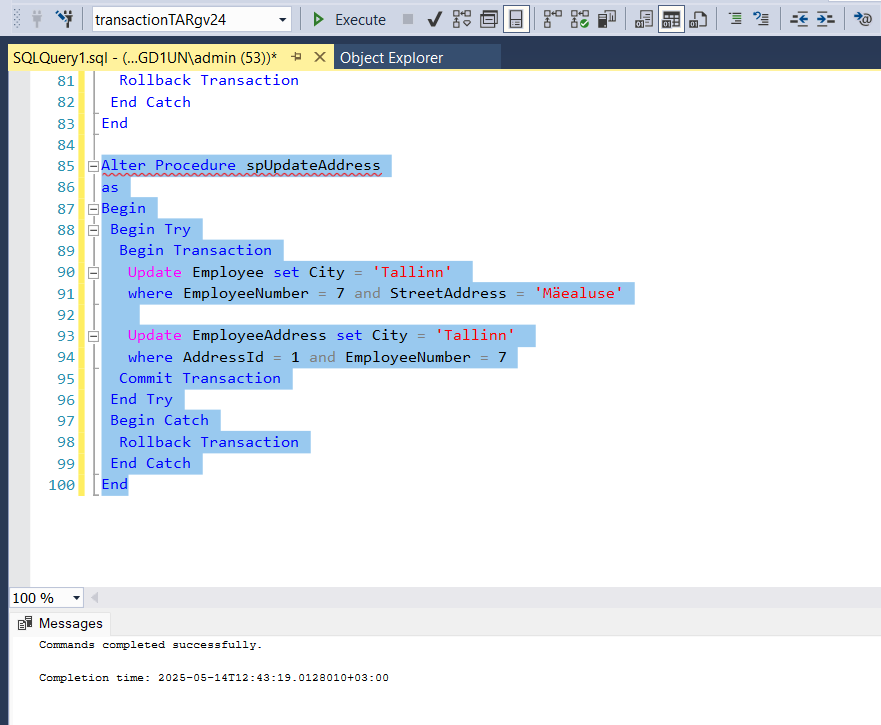Screen dimensions: 881x725
Task: Click 'Begin Catch' on line 97
Action: coord(160,421)
